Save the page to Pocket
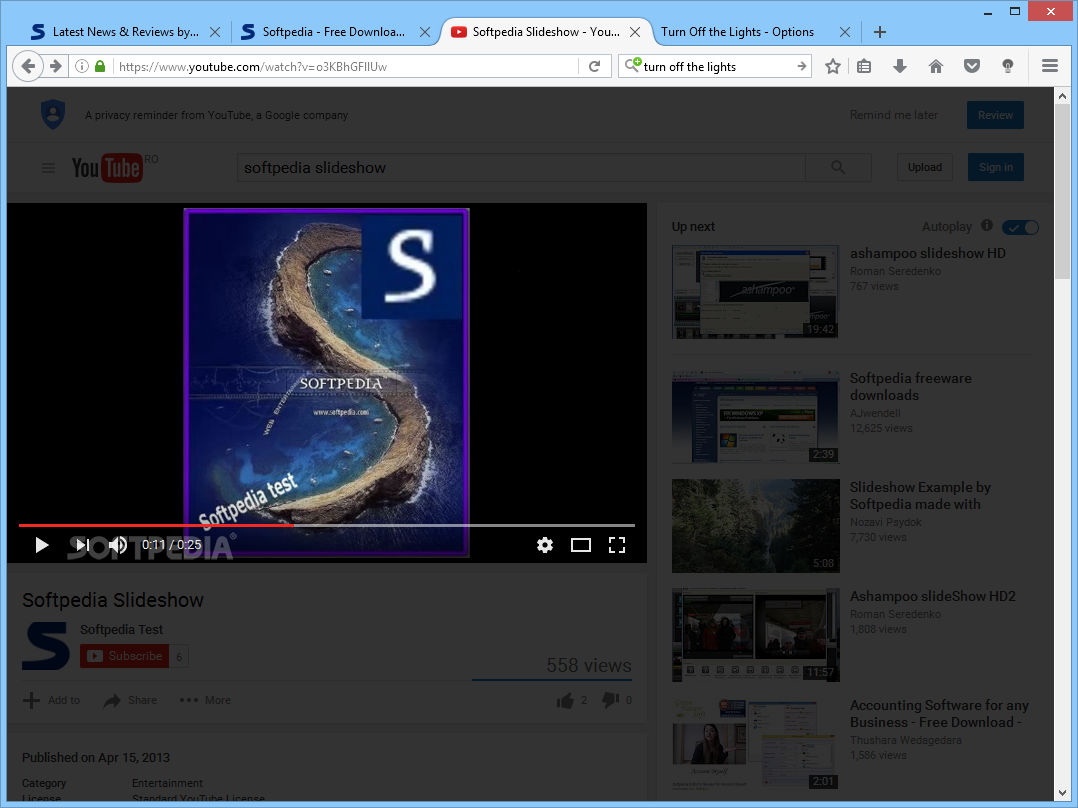1078x808 pixels. [x=971, y=66]
